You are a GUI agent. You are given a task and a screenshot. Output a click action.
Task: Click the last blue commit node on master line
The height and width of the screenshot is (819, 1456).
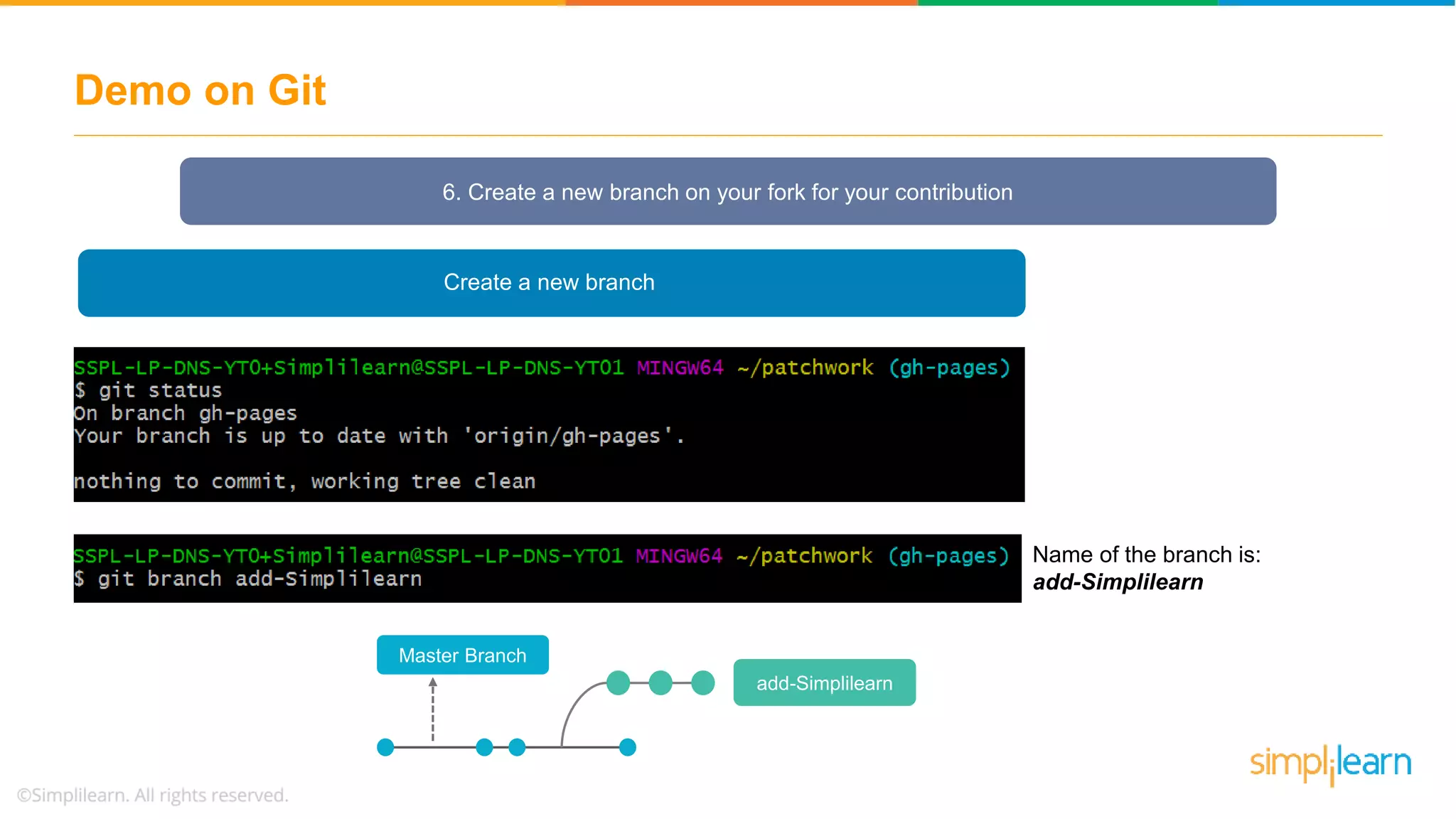[628, 747]
